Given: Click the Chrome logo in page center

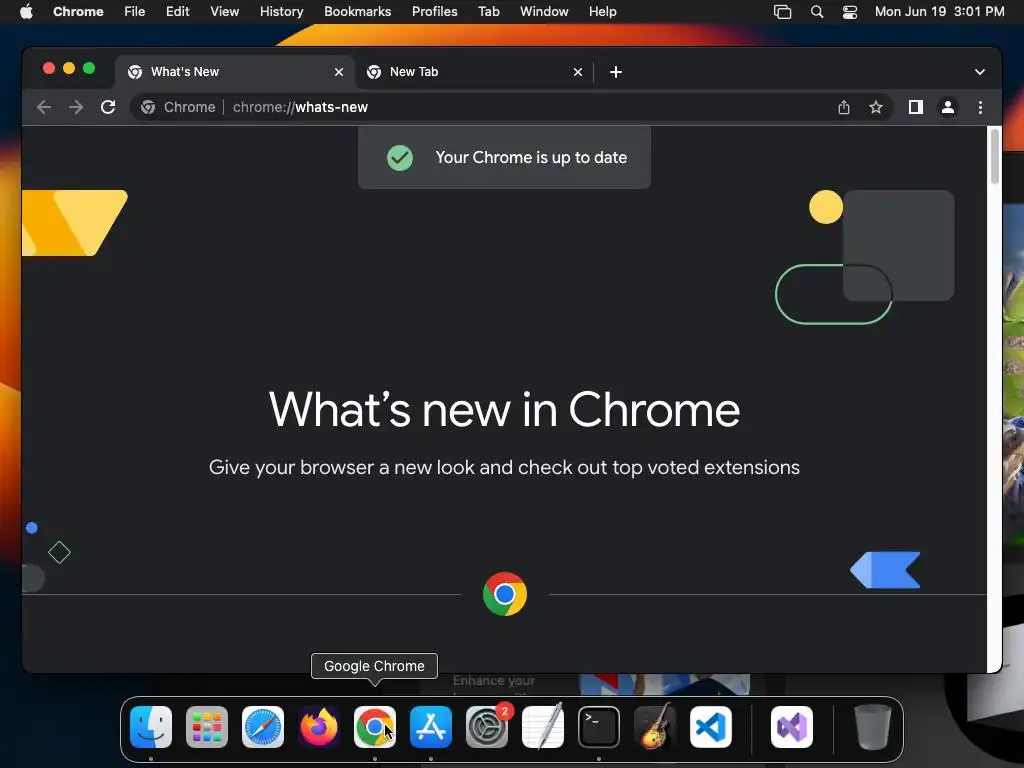Looking at the screenshot, I should tap(505, 594).
